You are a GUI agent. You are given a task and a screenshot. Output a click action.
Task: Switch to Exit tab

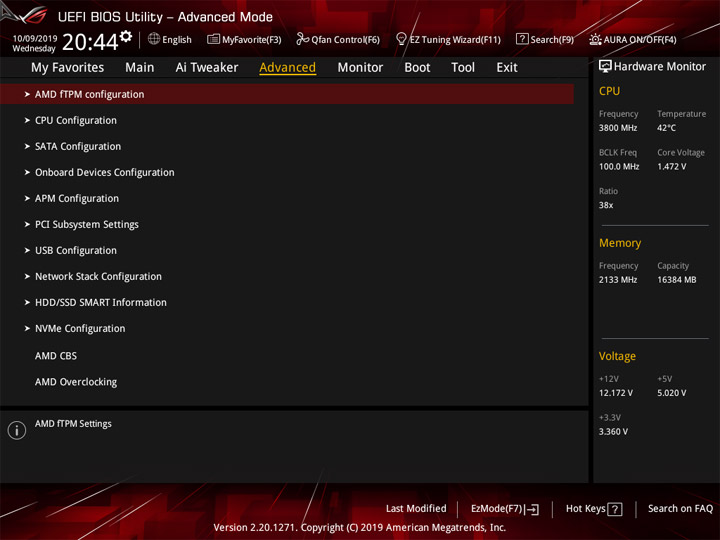click(507, 68)
